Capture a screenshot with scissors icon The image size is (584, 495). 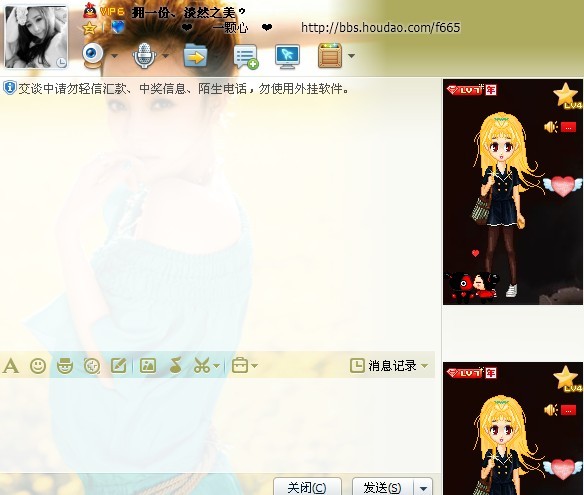[202, 365]
